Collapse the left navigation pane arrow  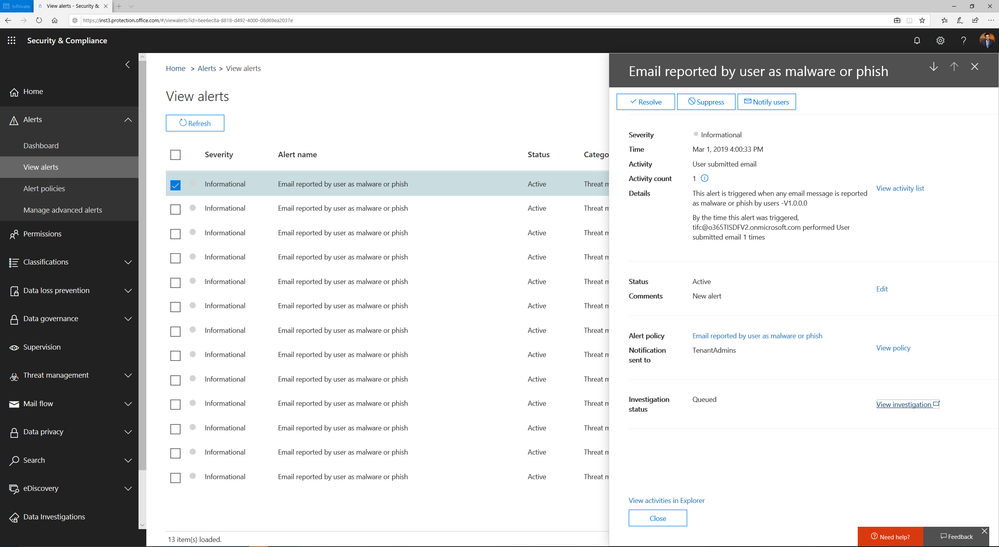coord(127,64)
